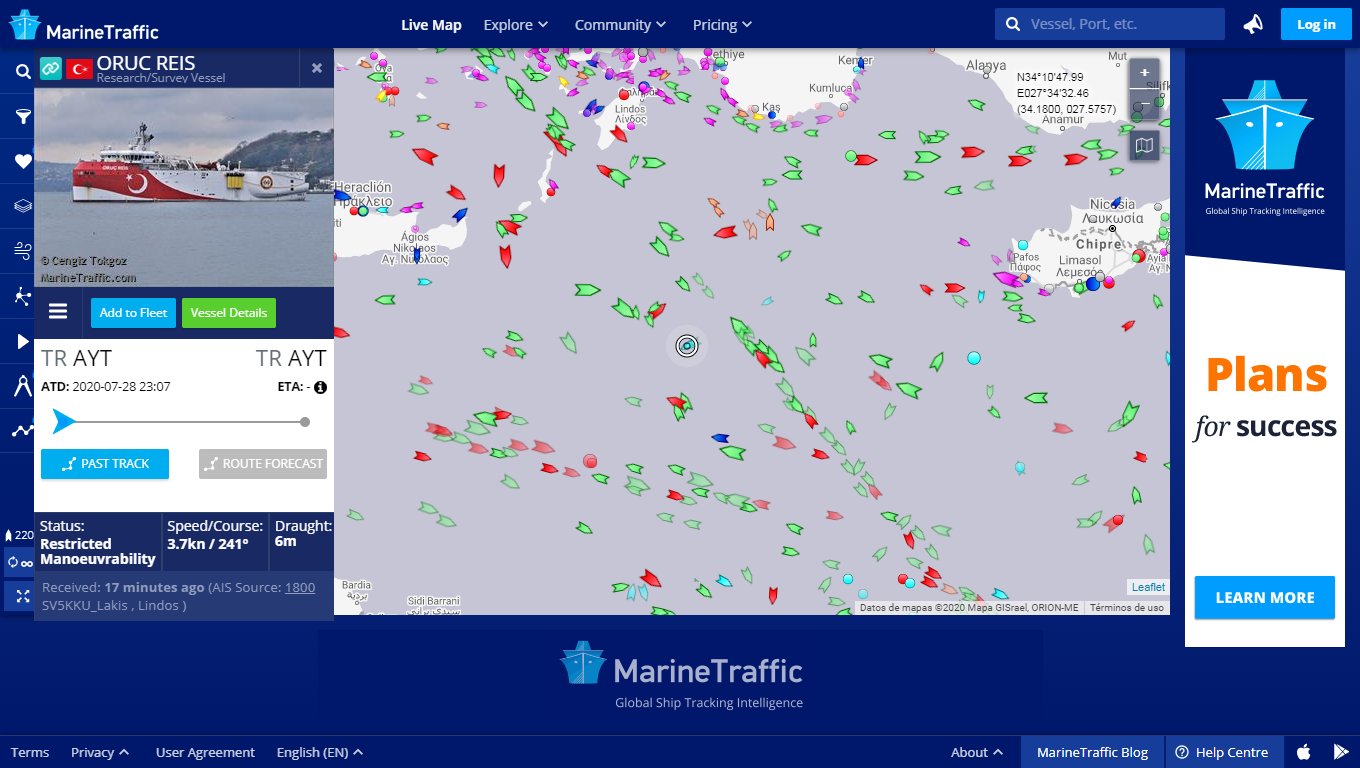
Task: Open Términos de uso link on map
Action: (1127, 607)
